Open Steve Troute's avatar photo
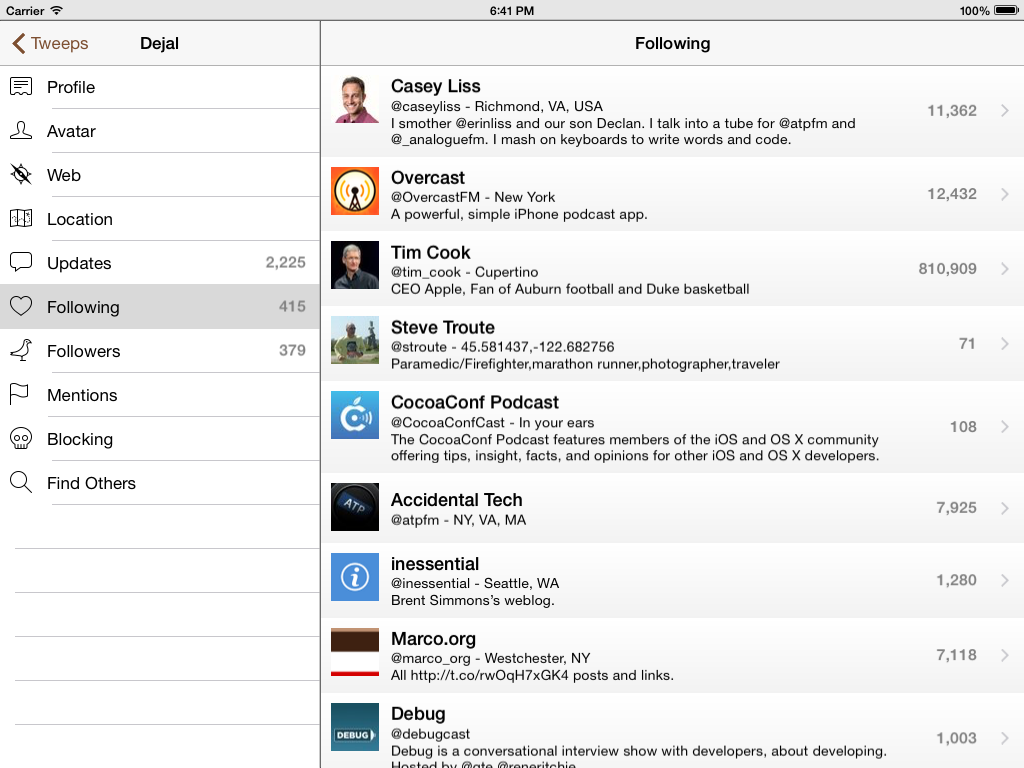Viewport: 1024px width, 768px height. point(355,340)
